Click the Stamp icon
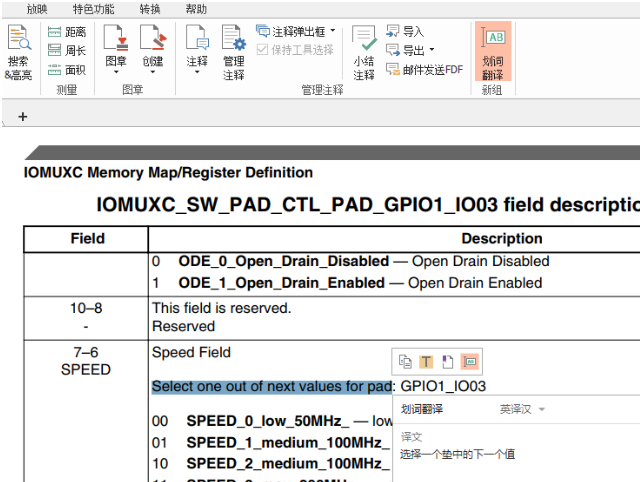The height and width of the screenshot is (482, 640). pyautogui.click(x=116, y=38)
